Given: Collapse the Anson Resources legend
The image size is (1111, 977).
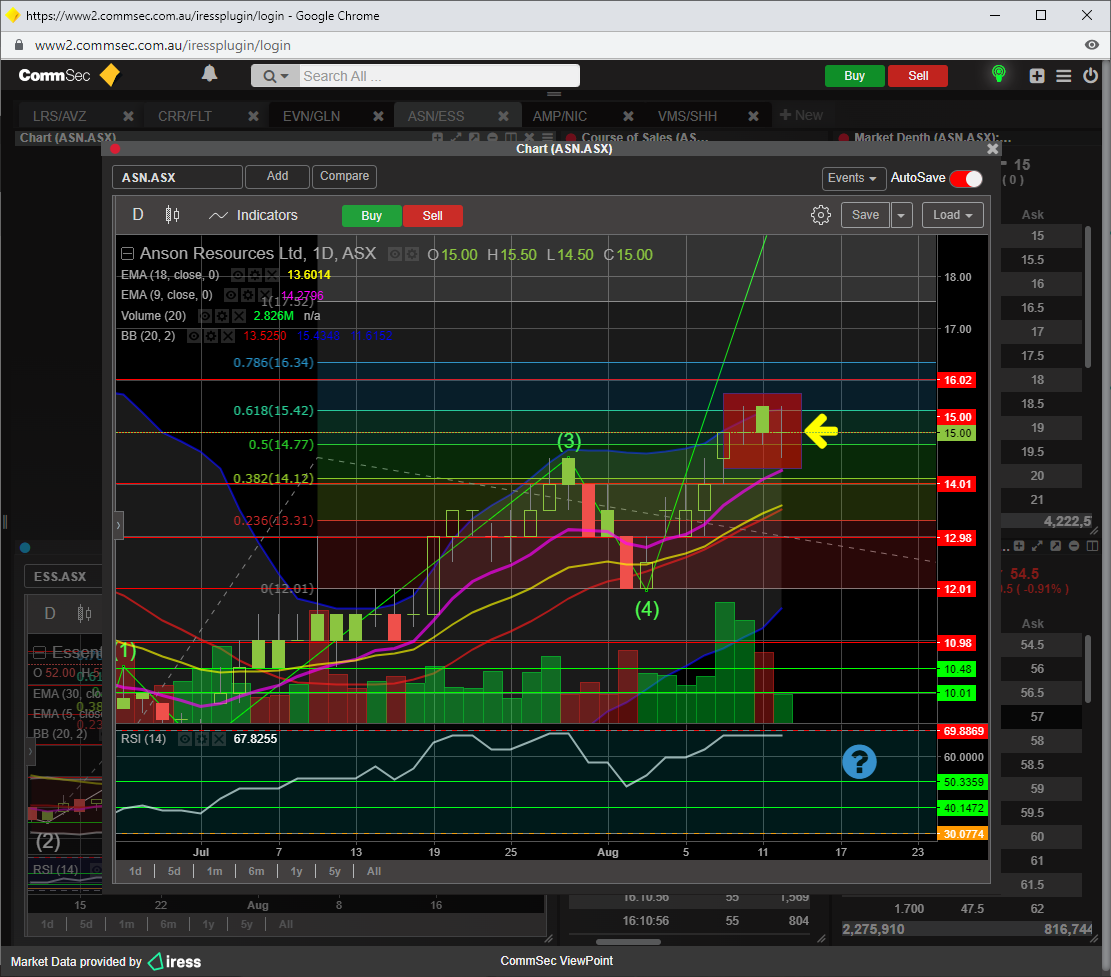Looking at the screenshot, I should [x=128, y=254].
